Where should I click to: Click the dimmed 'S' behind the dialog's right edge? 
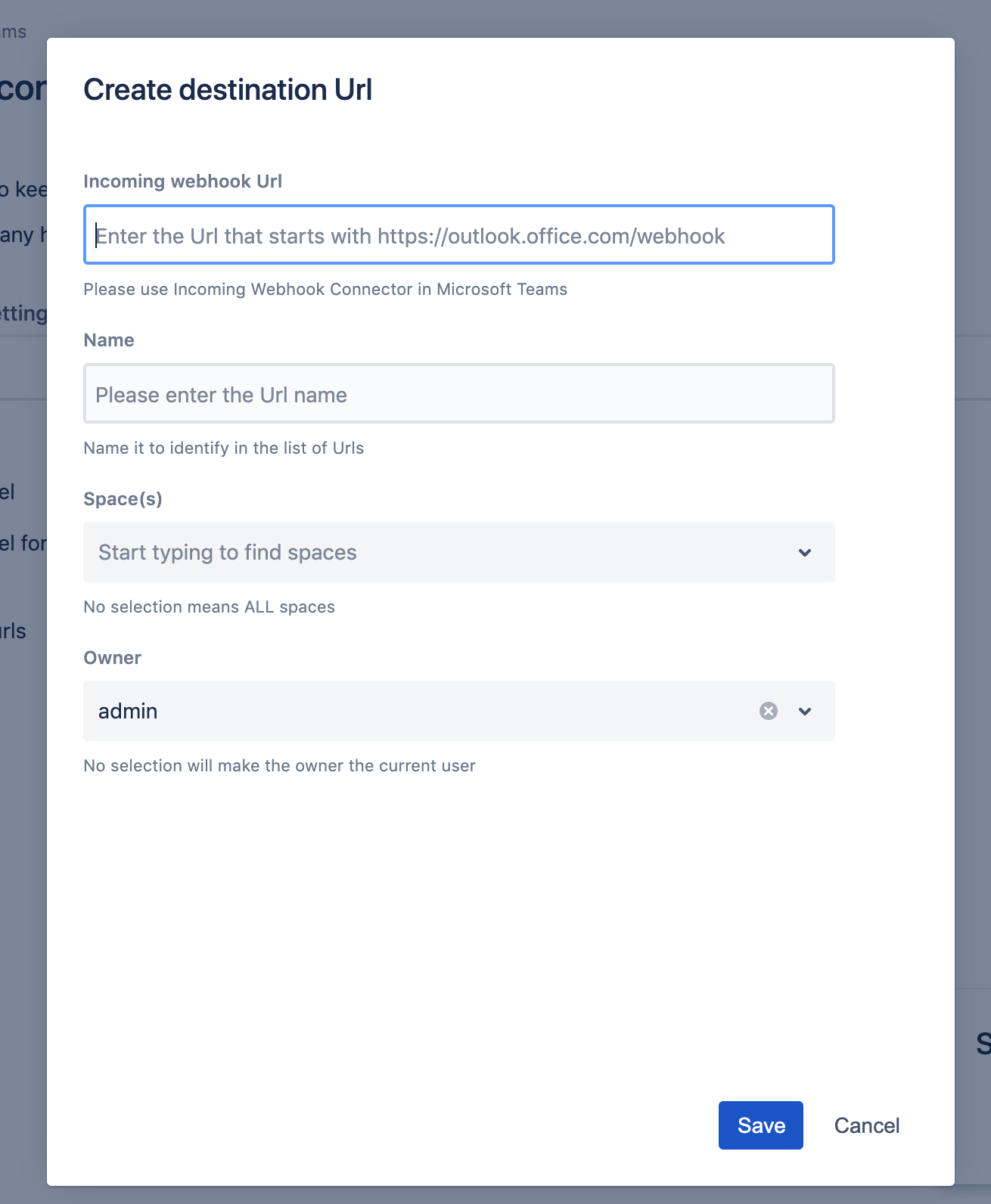click(x=982, y=1044)
